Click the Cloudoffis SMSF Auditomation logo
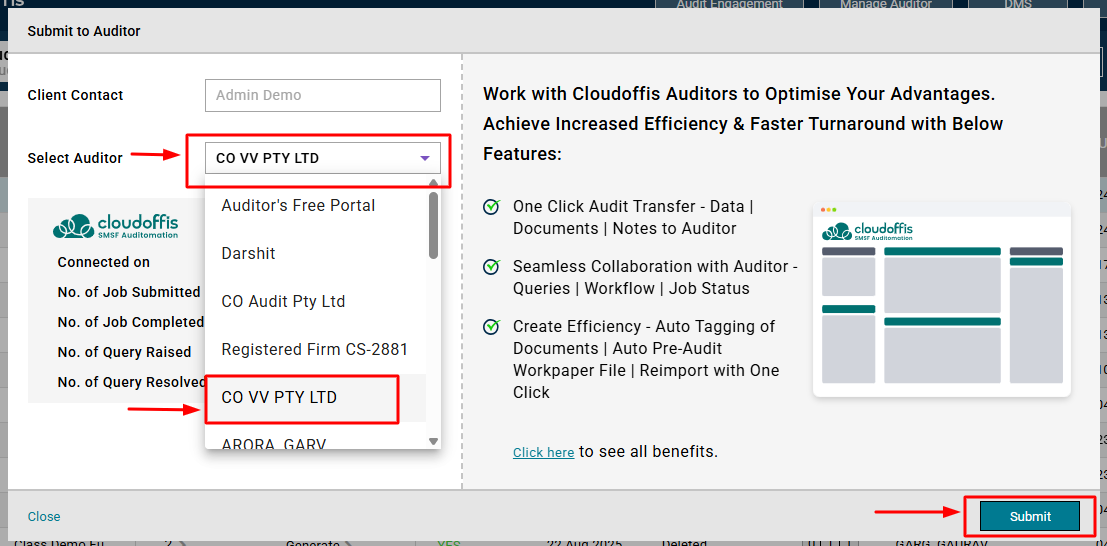The height and width of the screenshot is (546, 1107). [116, 227]
